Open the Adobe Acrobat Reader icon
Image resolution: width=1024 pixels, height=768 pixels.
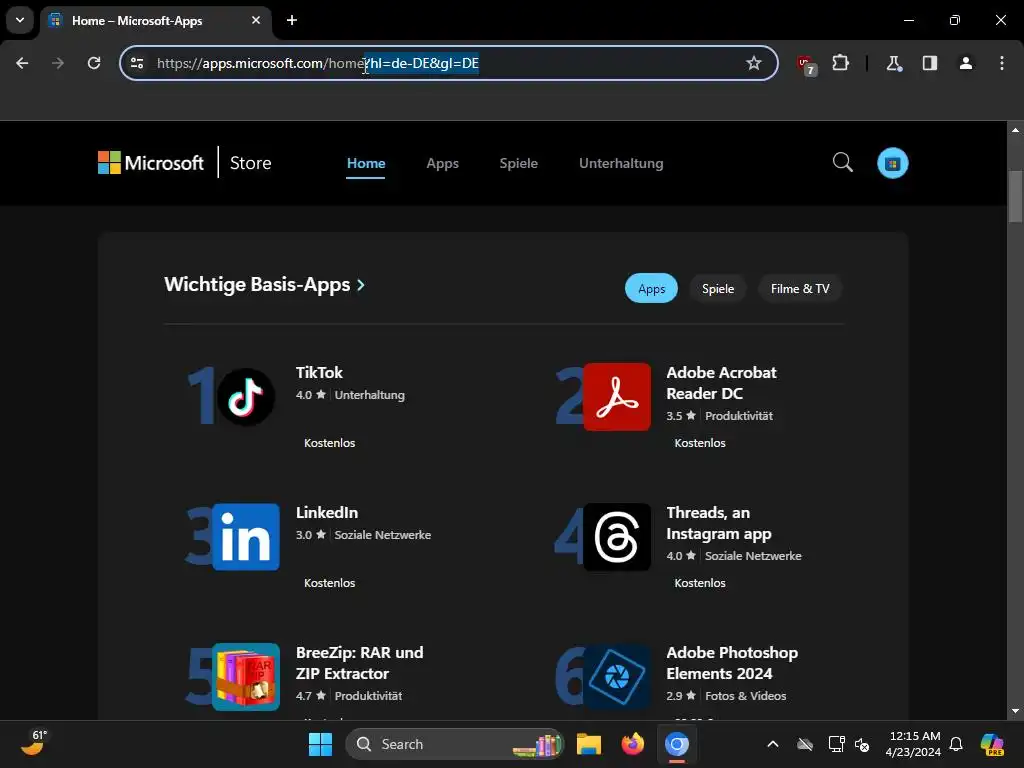[617, 397]
